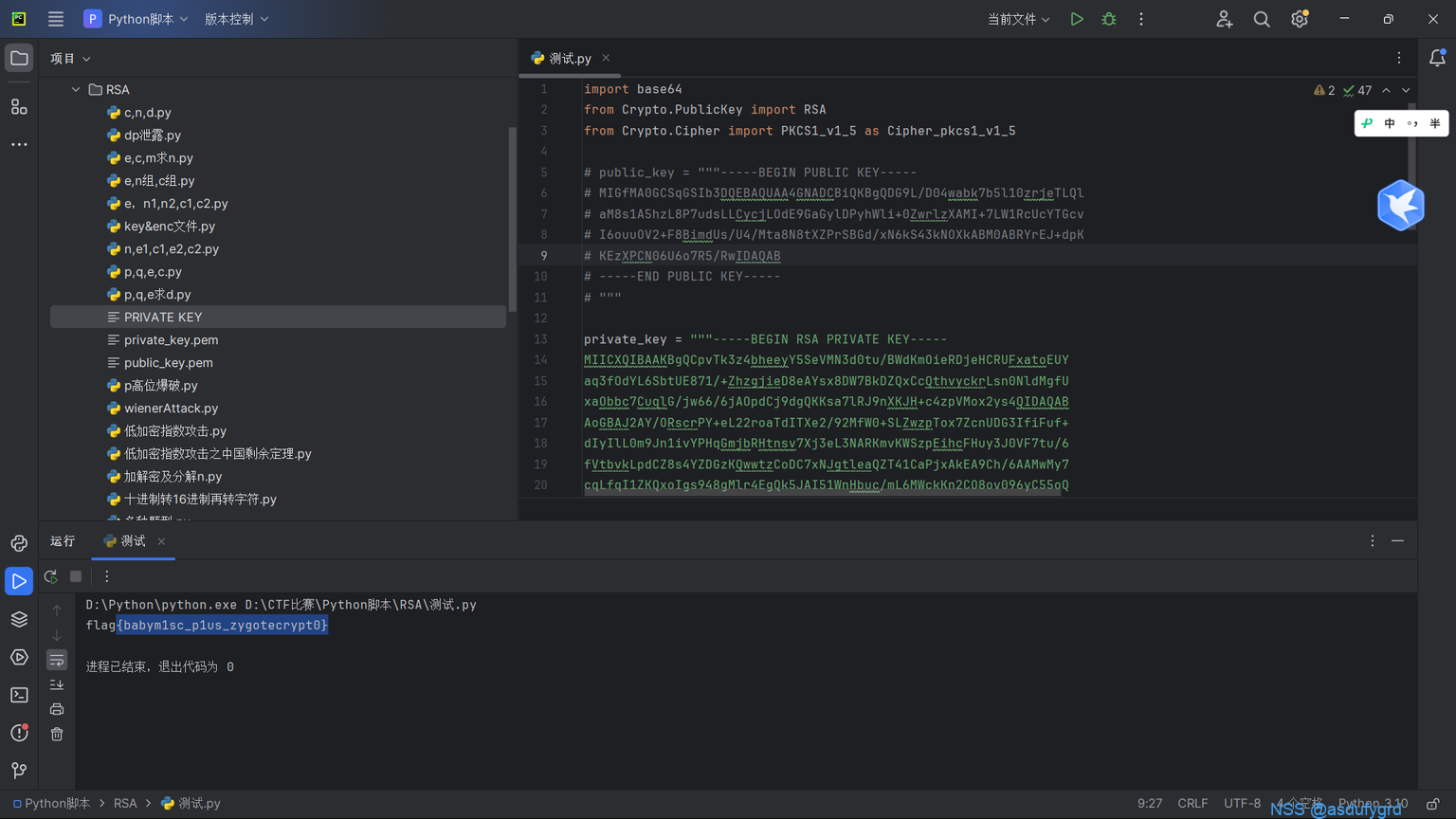Viewport: 1456px width, 819px height.
Task: Show more tool windows ellipsis
Action: 19,144
